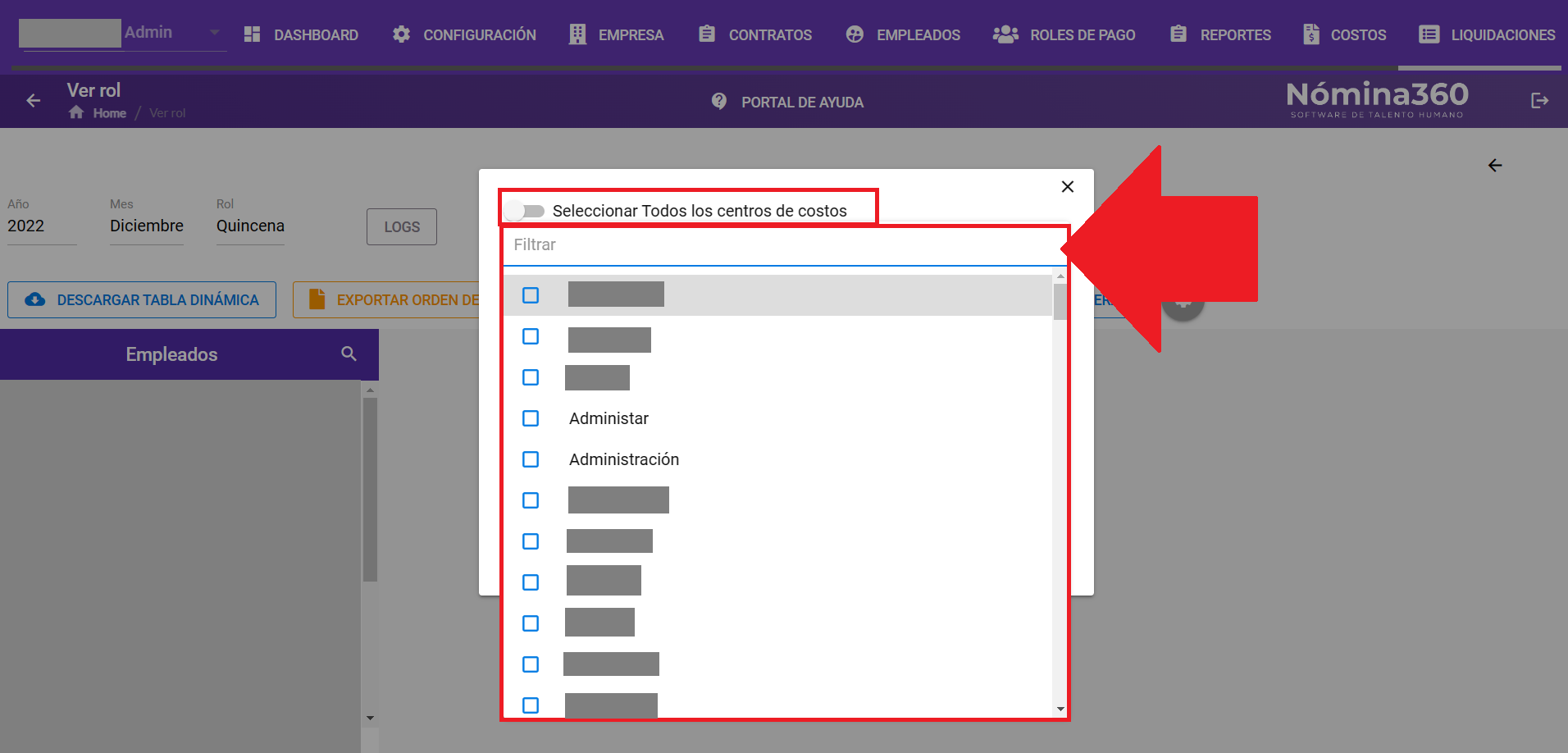
Task: Open the Roles de Pago menu
Action: (x=1064, y=34)
